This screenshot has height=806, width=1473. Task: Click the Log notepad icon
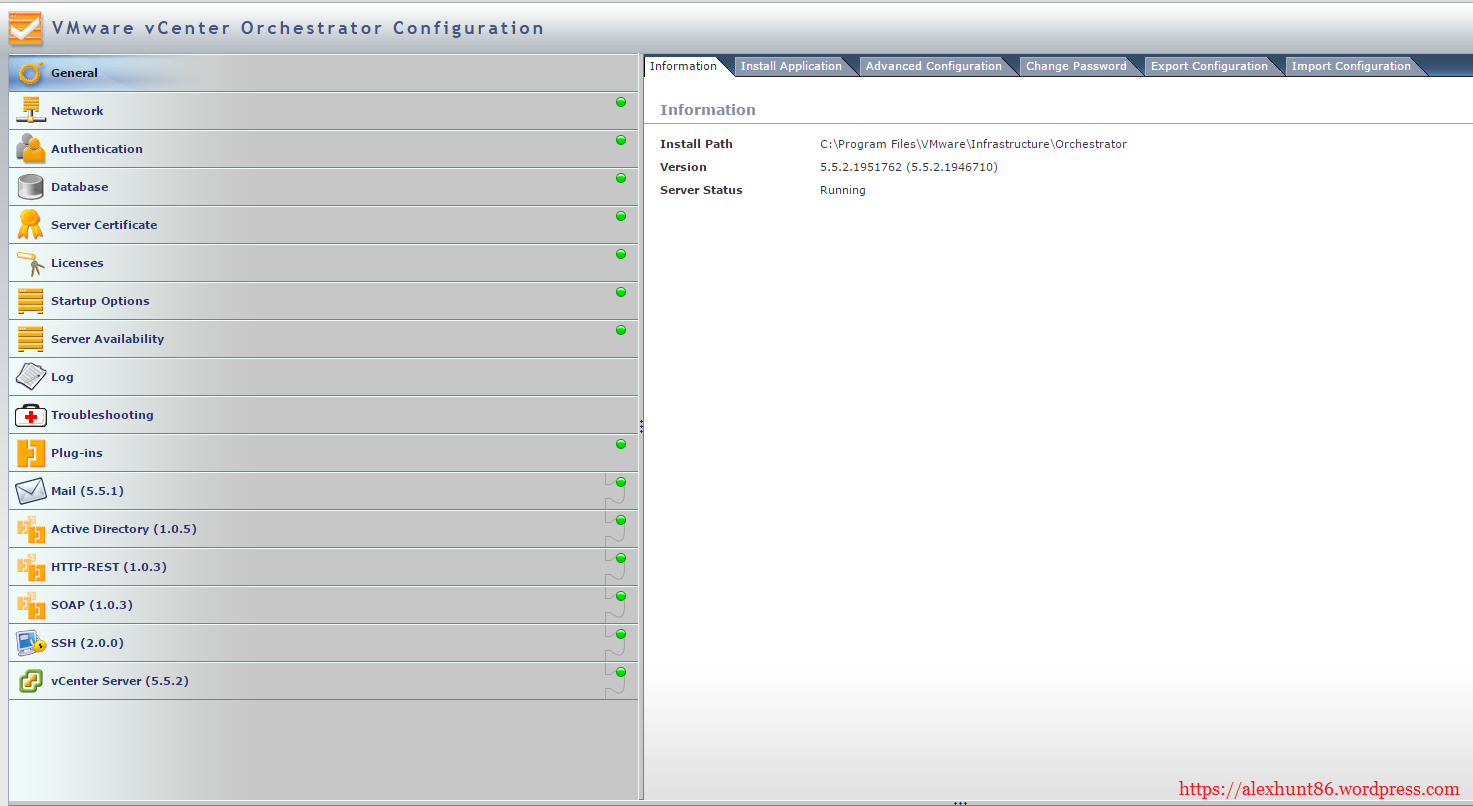tap(31, 377)
